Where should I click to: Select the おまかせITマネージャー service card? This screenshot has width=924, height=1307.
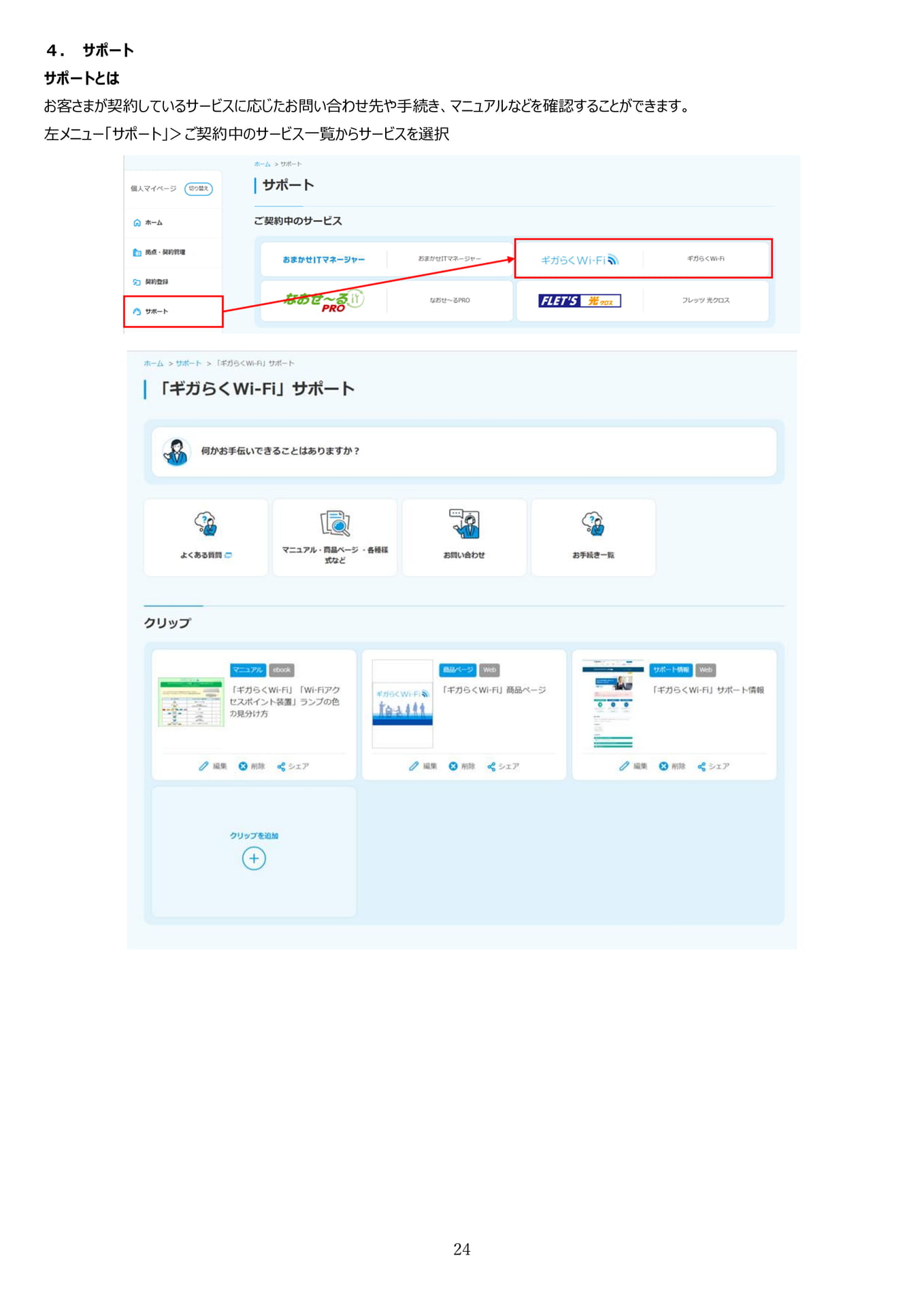click(386, 259)
